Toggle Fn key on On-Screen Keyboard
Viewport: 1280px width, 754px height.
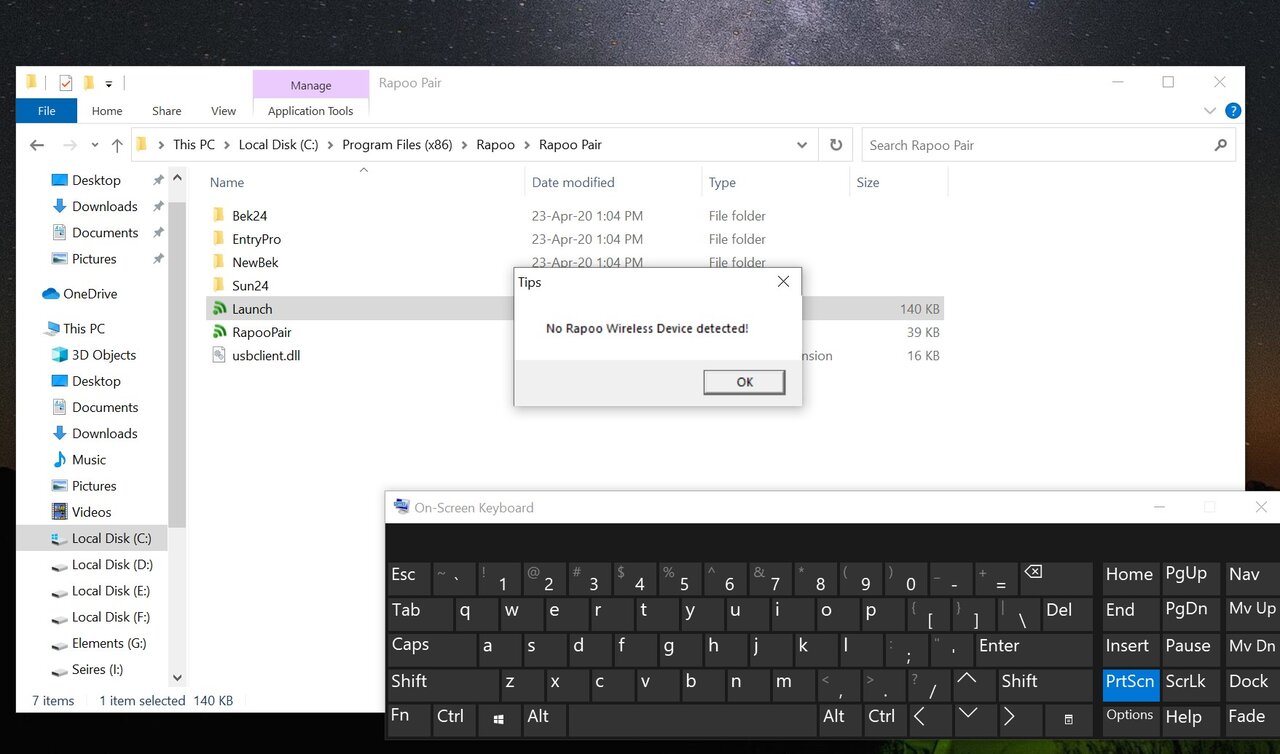pyautogui.click(x=409, y=720)
